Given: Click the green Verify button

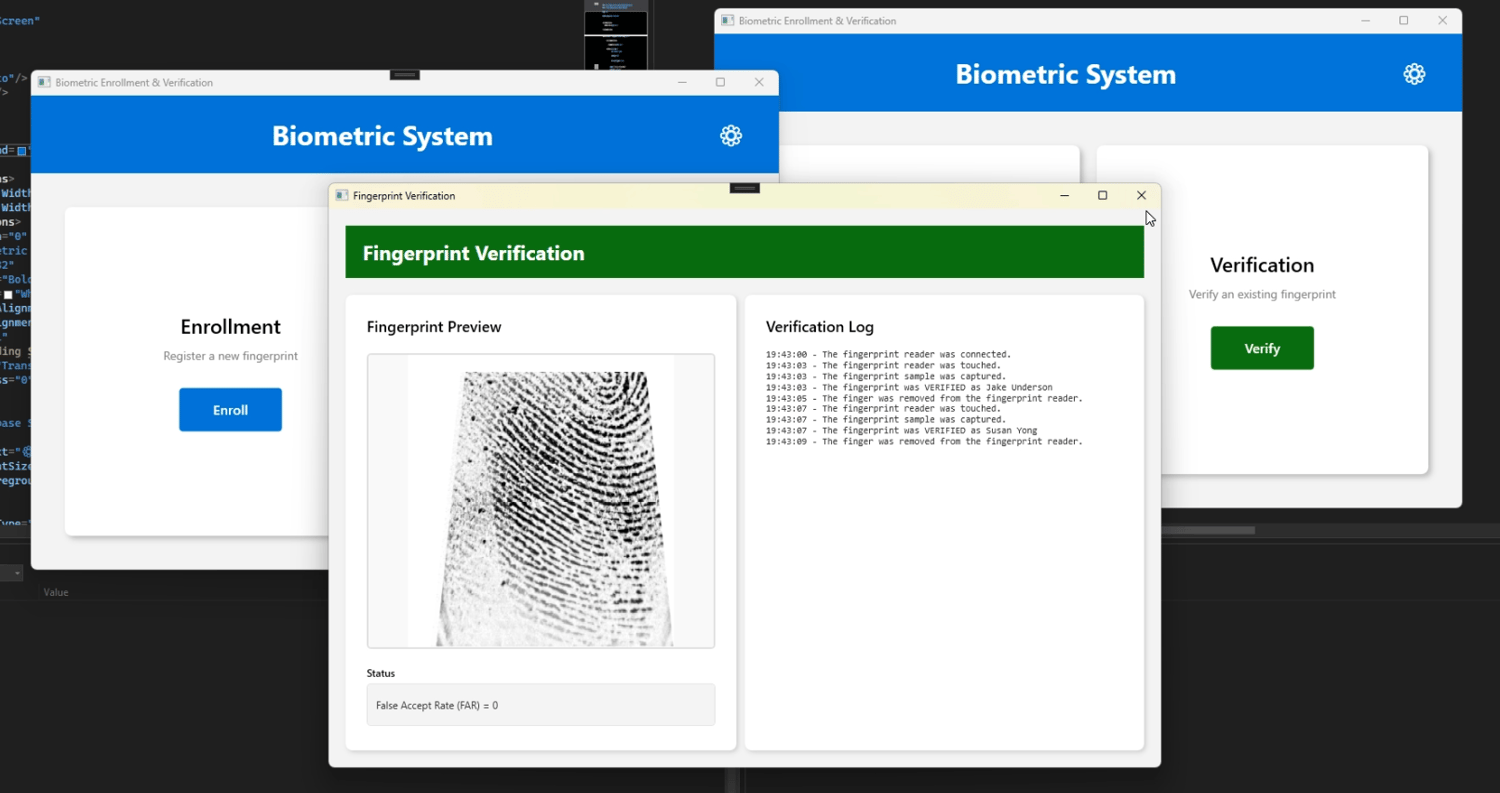Looking at the screenshot, I should (1262, 348).
